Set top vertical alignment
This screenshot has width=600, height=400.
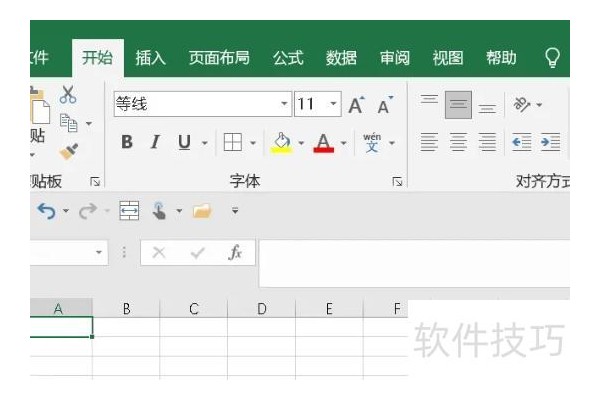[x=429, y=100]
